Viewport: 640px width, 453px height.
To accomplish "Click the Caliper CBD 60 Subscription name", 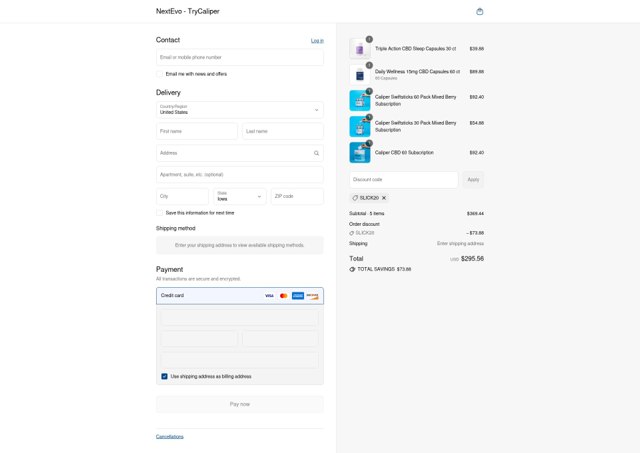I will click(404, 153).
